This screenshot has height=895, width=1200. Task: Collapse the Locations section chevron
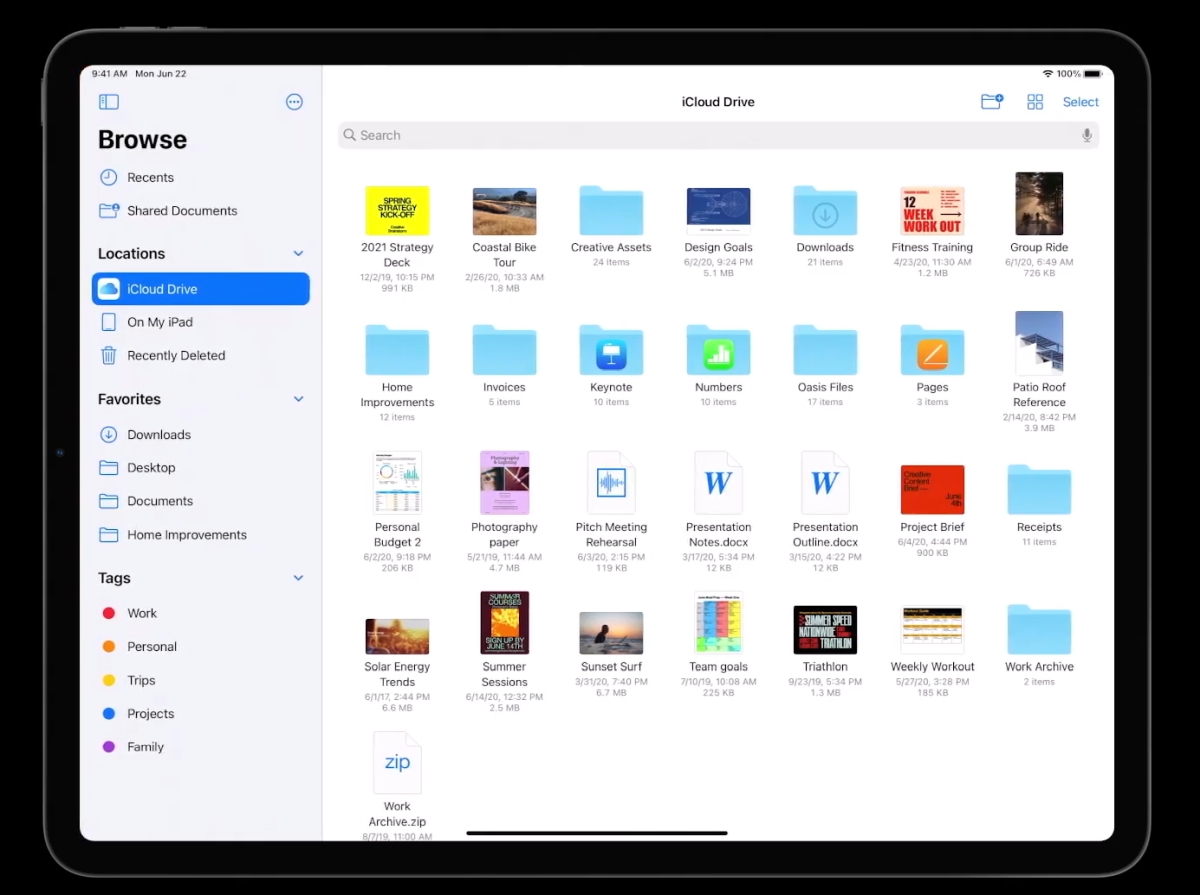(x=298, y=254)
